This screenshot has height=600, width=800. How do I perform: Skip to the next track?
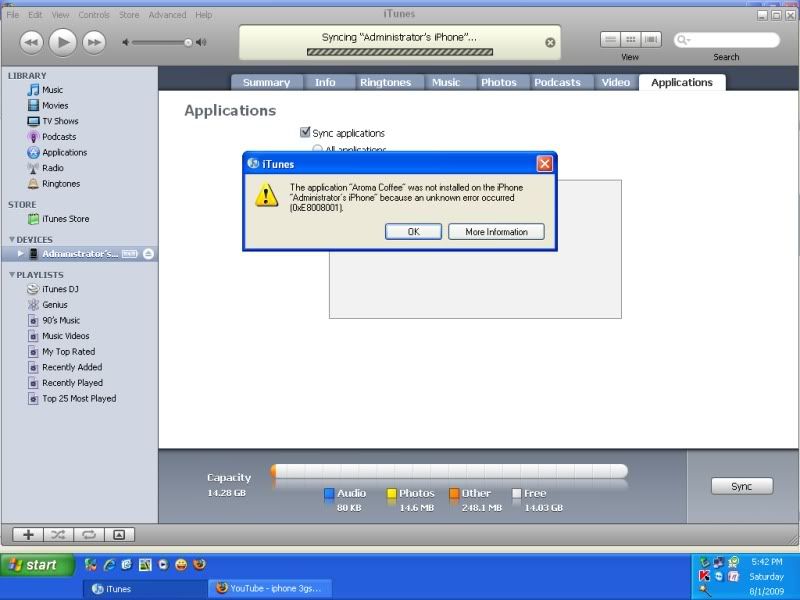coord(94,42)
